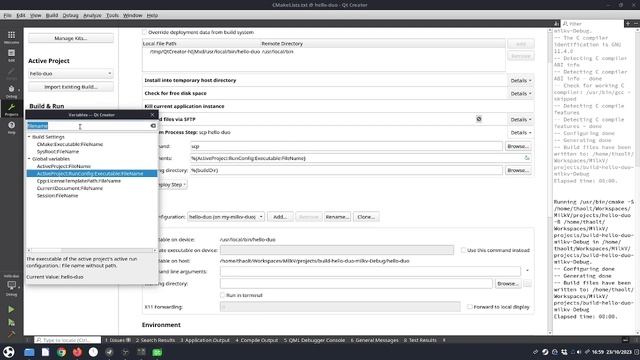Collapse Details for Custom Process Step
The height and width of the screenshot is (360, 640).
click(521, 133)
